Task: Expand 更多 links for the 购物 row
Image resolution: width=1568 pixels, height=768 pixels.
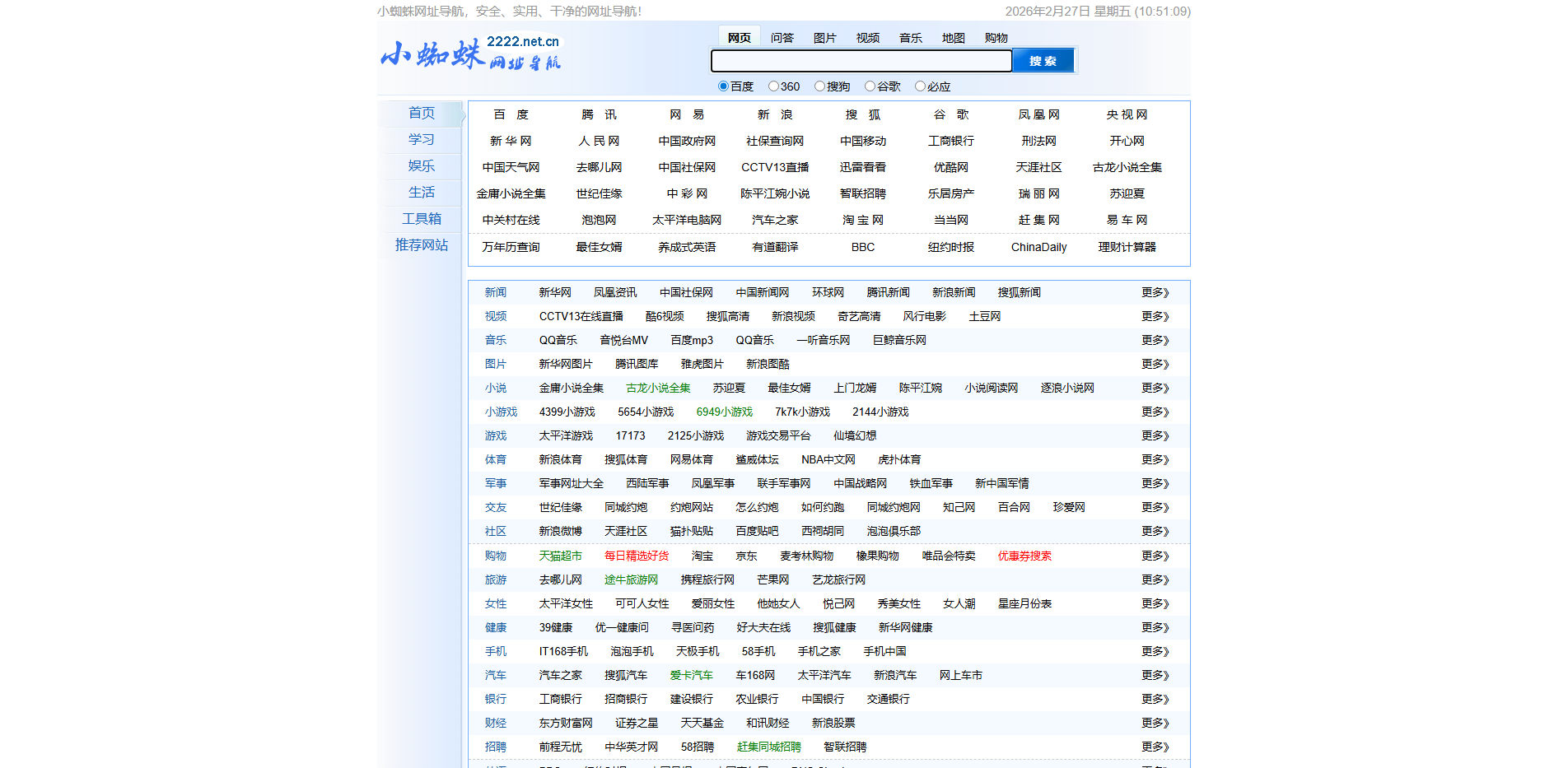Action: [x=1155, y=556]
